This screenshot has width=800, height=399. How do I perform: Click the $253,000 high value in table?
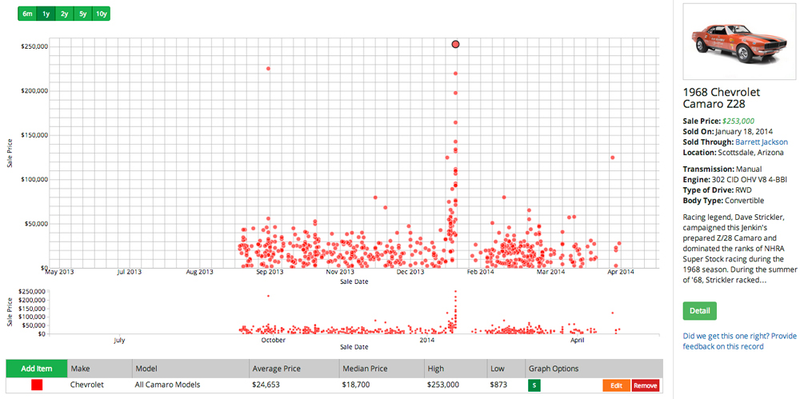[443, 385]
